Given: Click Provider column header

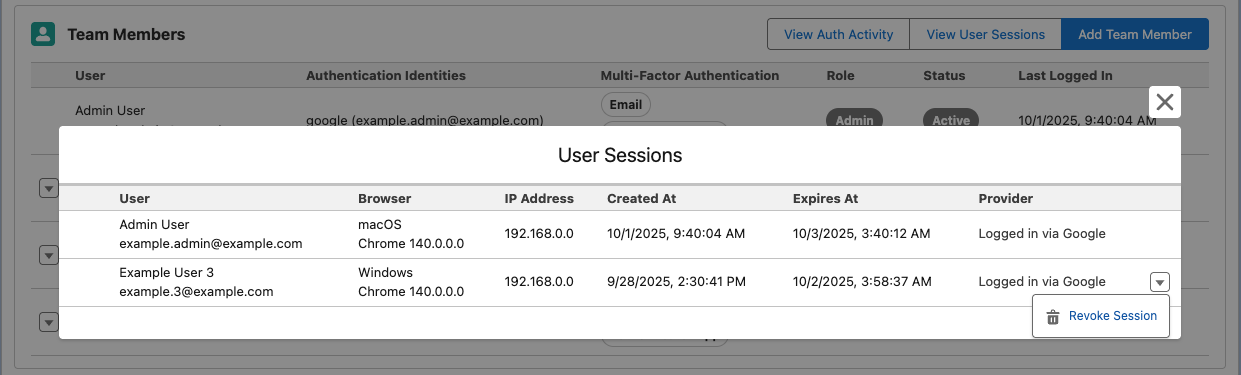Looking at the screenshot, I should coord(1005,198).
